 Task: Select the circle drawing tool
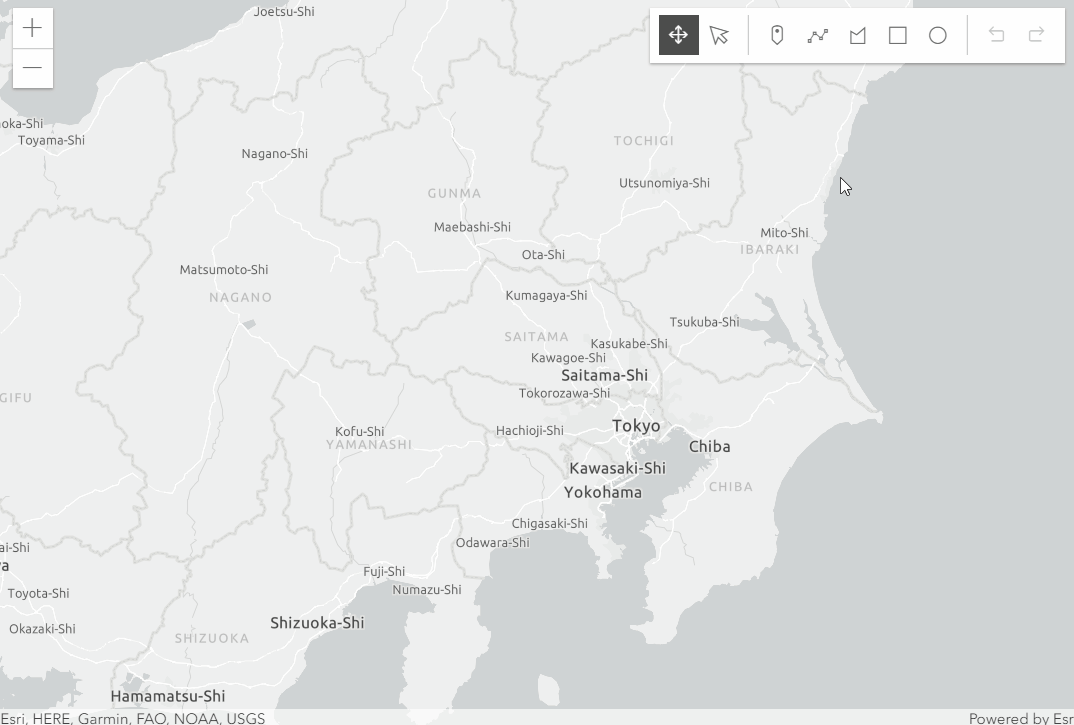[x=938, y=35]
